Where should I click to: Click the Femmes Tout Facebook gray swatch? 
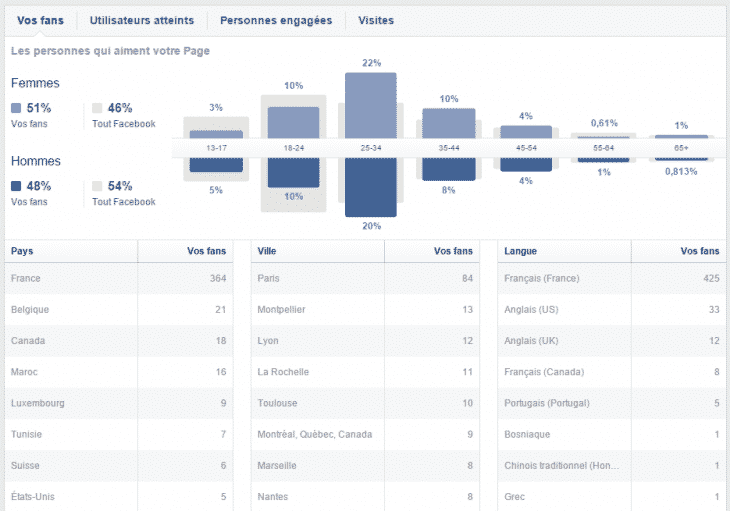97,108
